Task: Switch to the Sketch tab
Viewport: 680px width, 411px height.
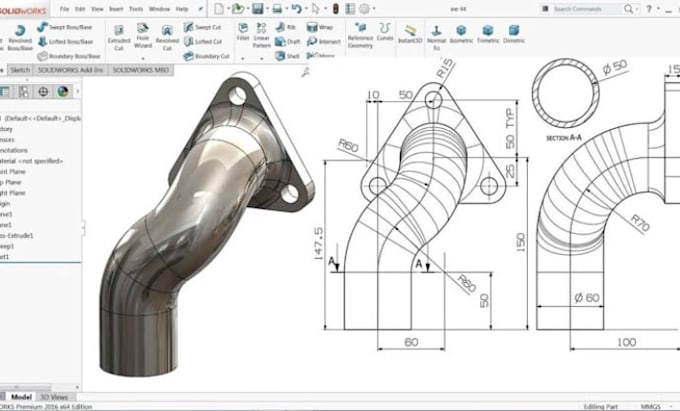Action: tap(20, 70)
